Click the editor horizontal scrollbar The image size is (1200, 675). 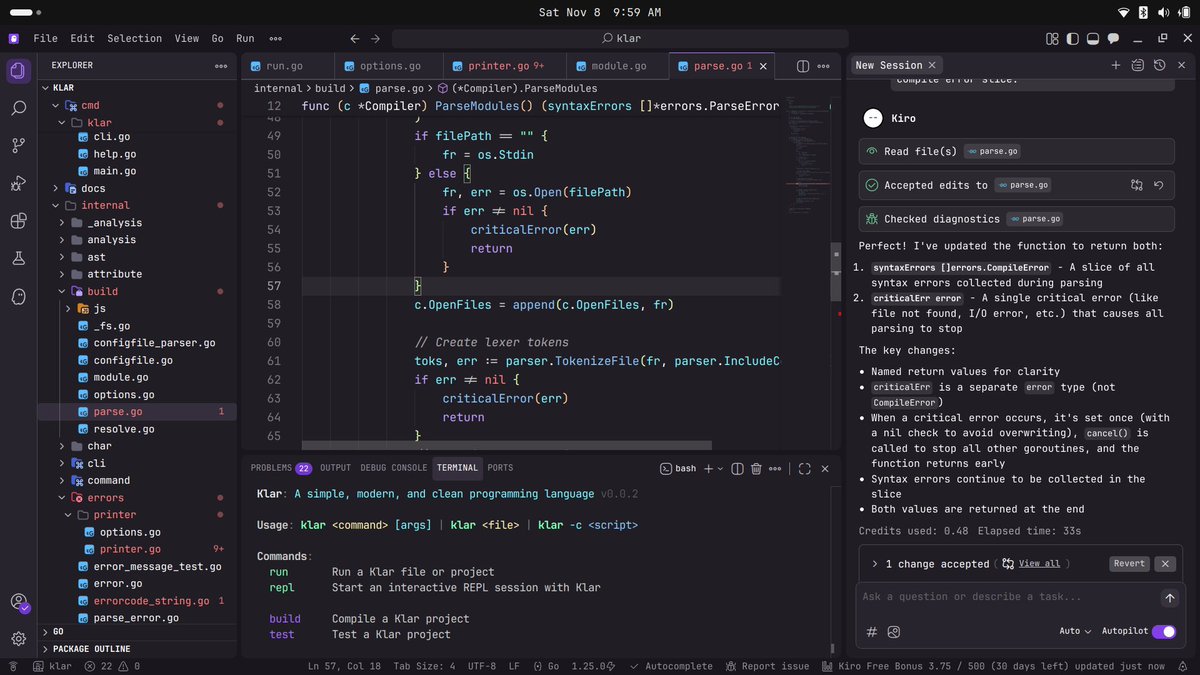507,446
